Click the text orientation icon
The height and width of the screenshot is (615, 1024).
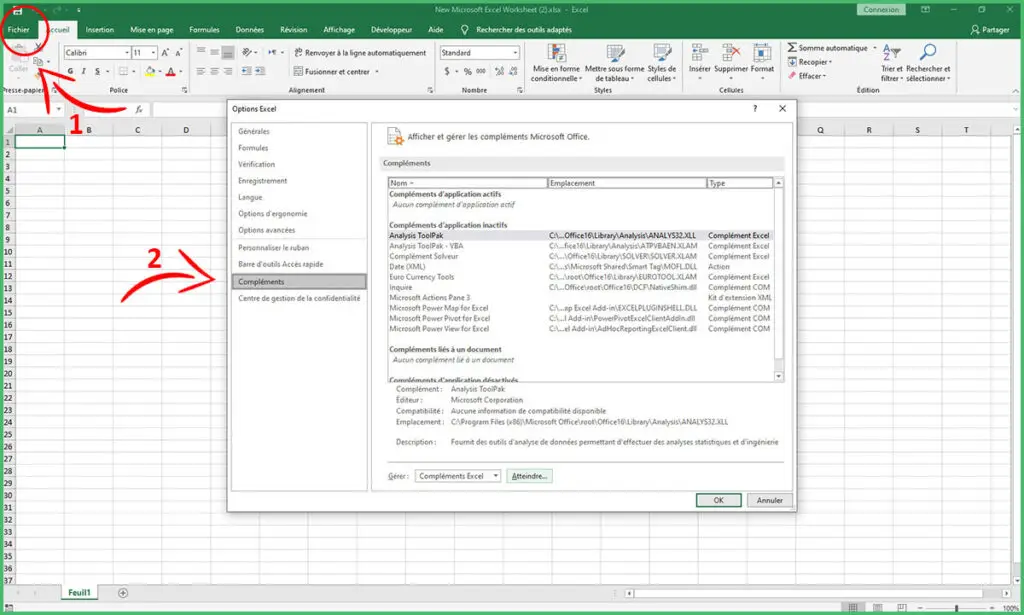[247, 52]
